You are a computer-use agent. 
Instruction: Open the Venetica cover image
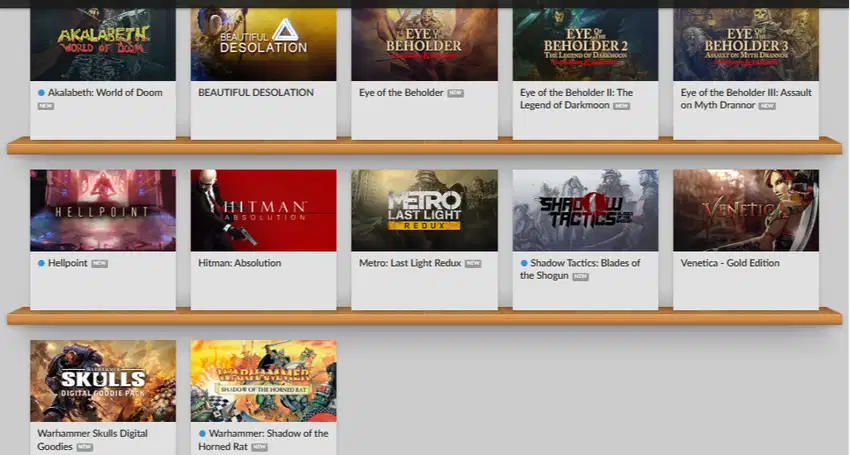point(746,210)
